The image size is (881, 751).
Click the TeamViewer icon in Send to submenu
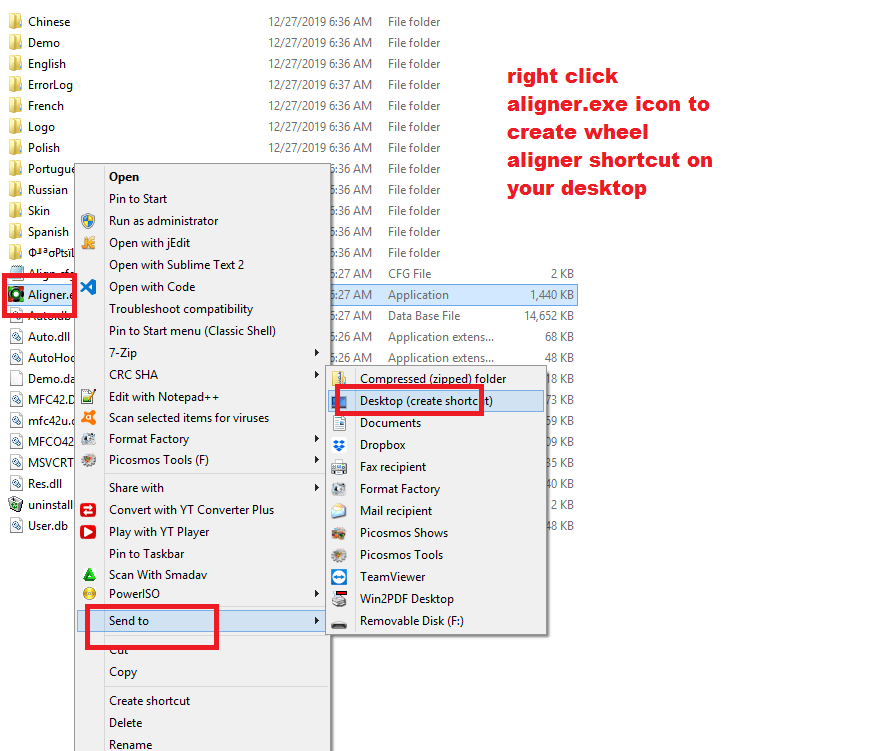[340, 577]
